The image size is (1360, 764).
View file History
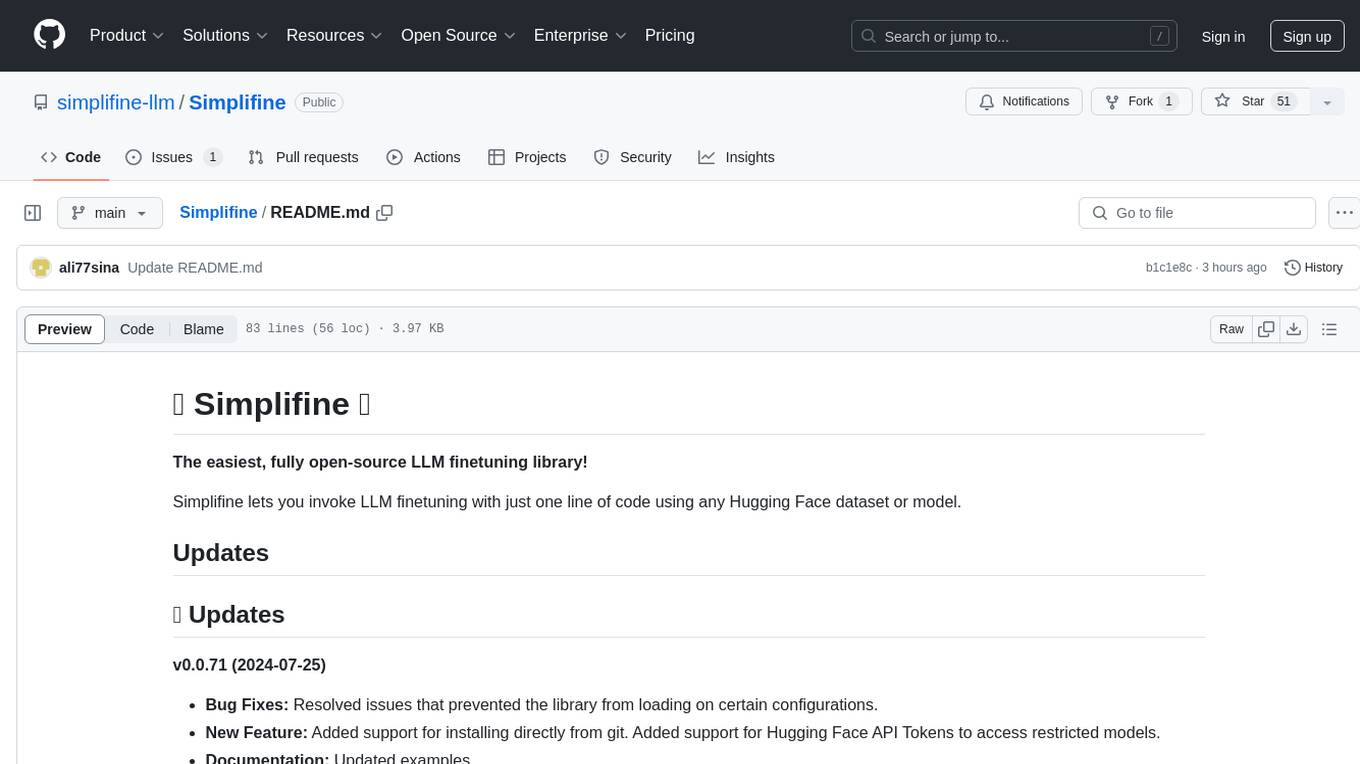point(1313,267)
